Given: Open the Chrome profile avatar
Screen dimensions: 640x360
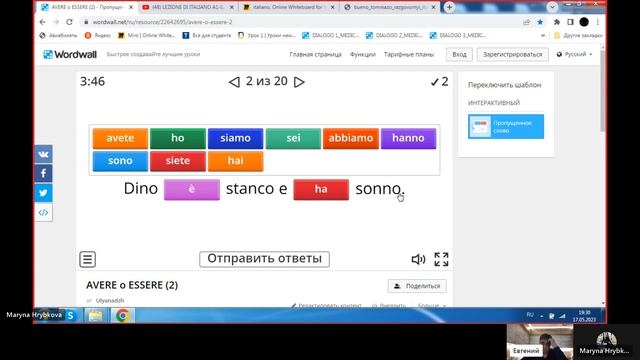Looking at the screenshot, I should click(584, 22).
